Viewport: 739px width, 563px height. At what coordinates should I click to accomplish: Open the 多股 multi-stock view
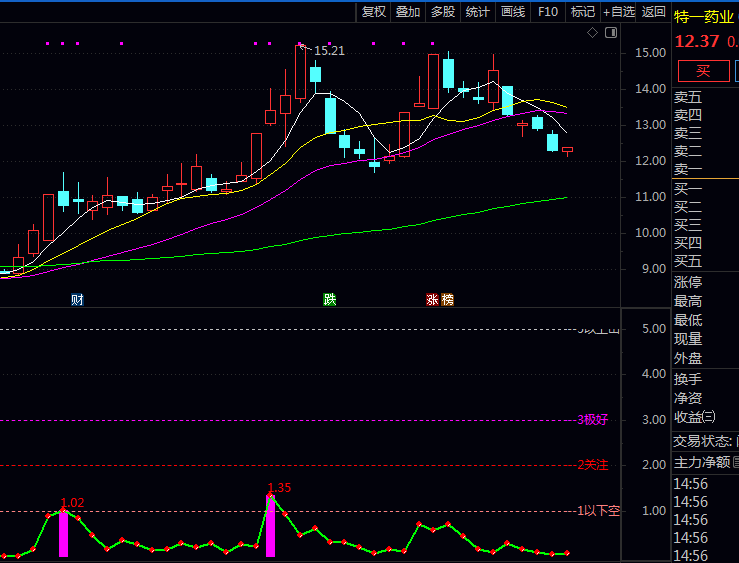pyautogui.click(x=443, y=12)
